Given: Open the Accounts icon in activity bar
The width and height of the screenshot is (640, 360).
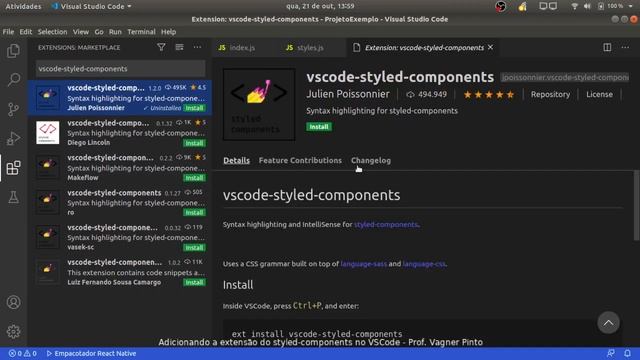Looking at the screenshot, I should pos(13,302).
